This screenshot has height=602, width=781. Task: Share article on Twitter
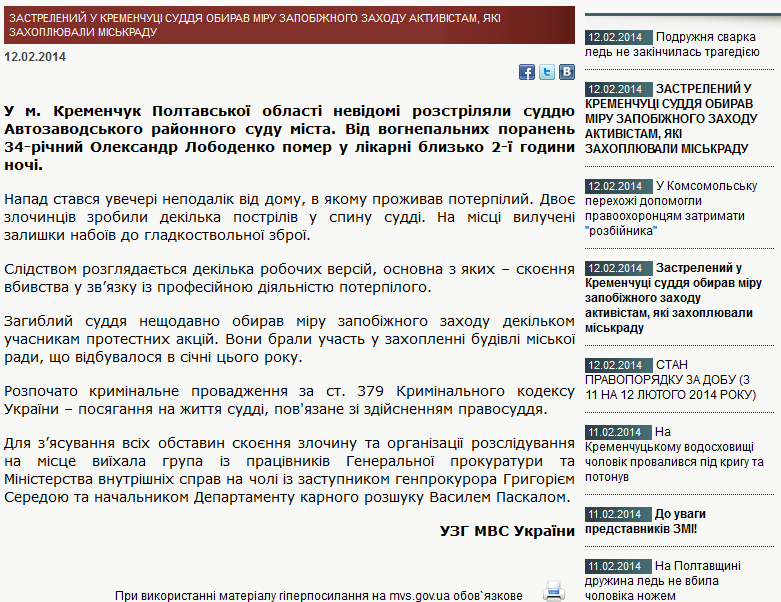(547, 72)
